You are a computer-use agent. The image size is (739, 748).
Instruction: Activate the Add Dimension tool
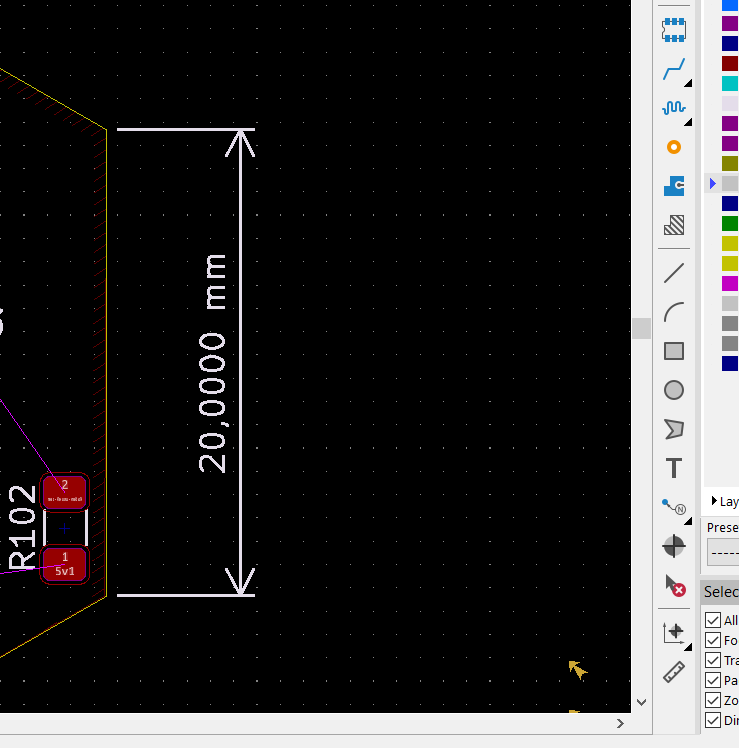674,507
